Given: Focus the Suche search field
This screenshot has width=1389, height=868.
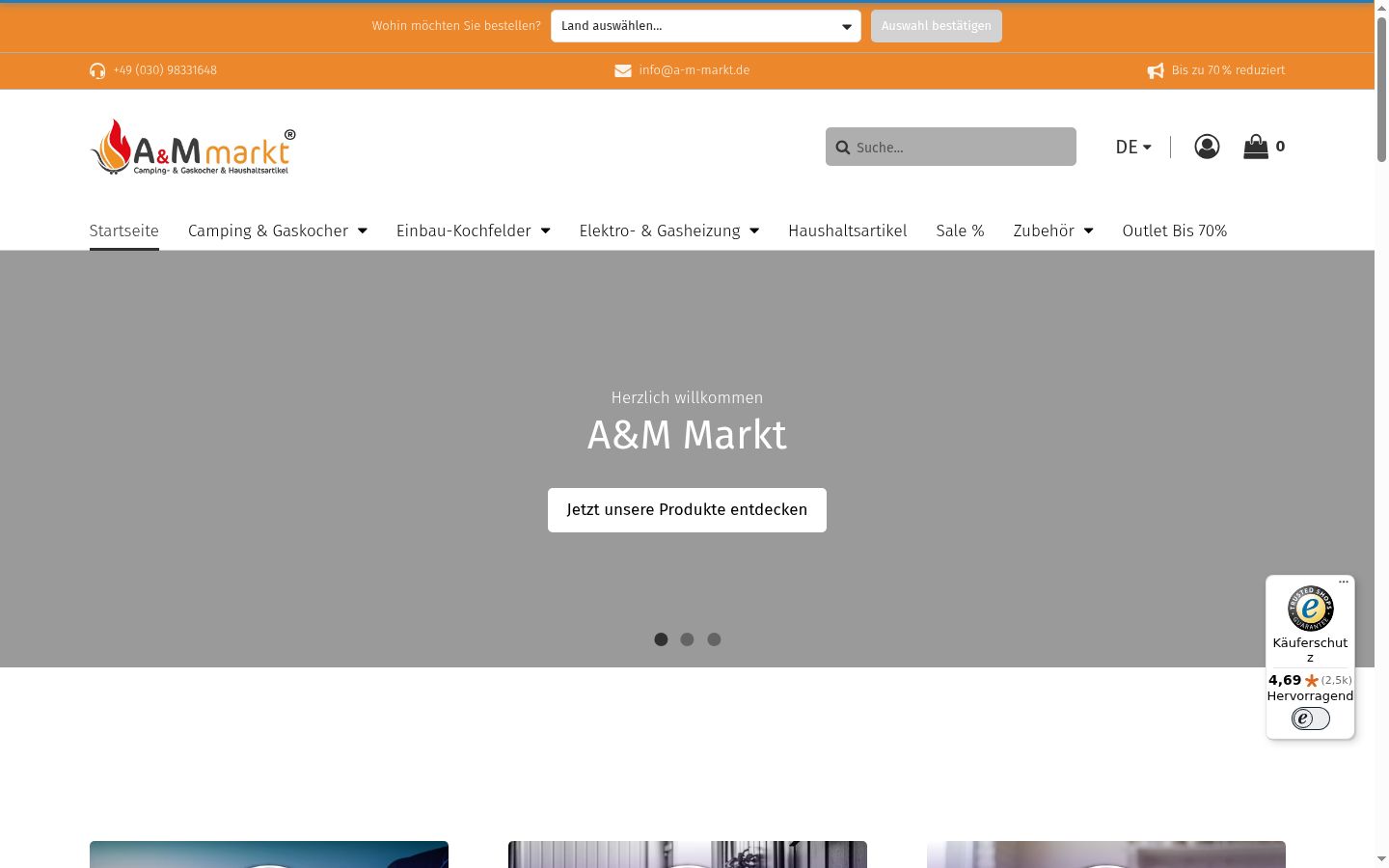Looking at the screenshot, I should (x=951, y=147).
